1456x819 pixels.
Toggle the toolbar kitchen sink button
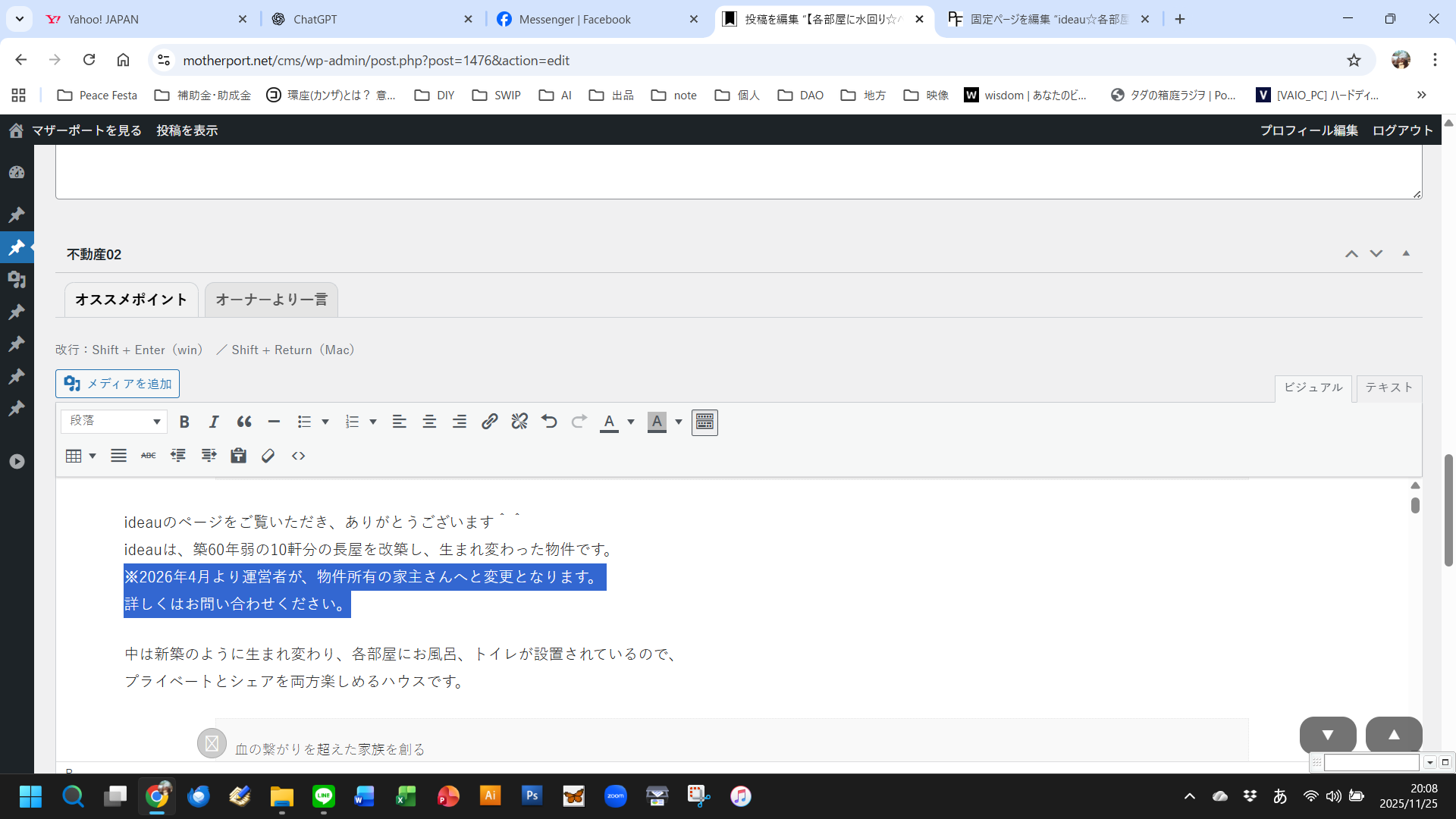pyautogui.click(x=704, y=422)
